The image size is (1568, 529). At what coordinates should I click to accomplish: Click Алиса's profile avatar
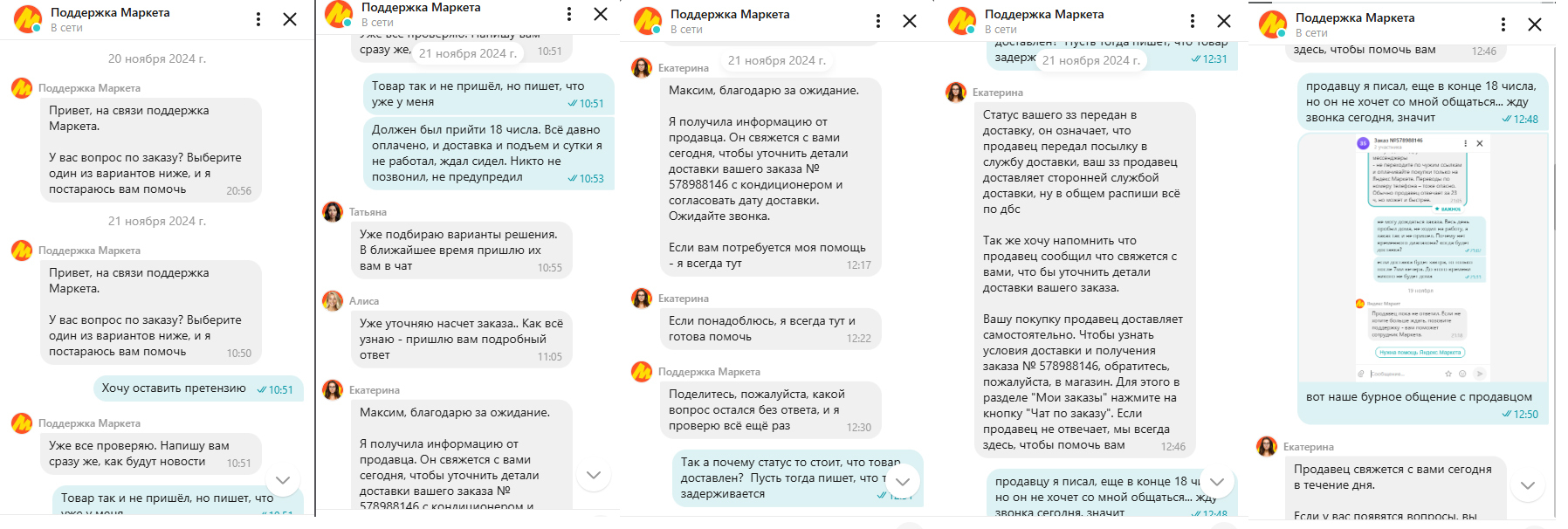333,301
